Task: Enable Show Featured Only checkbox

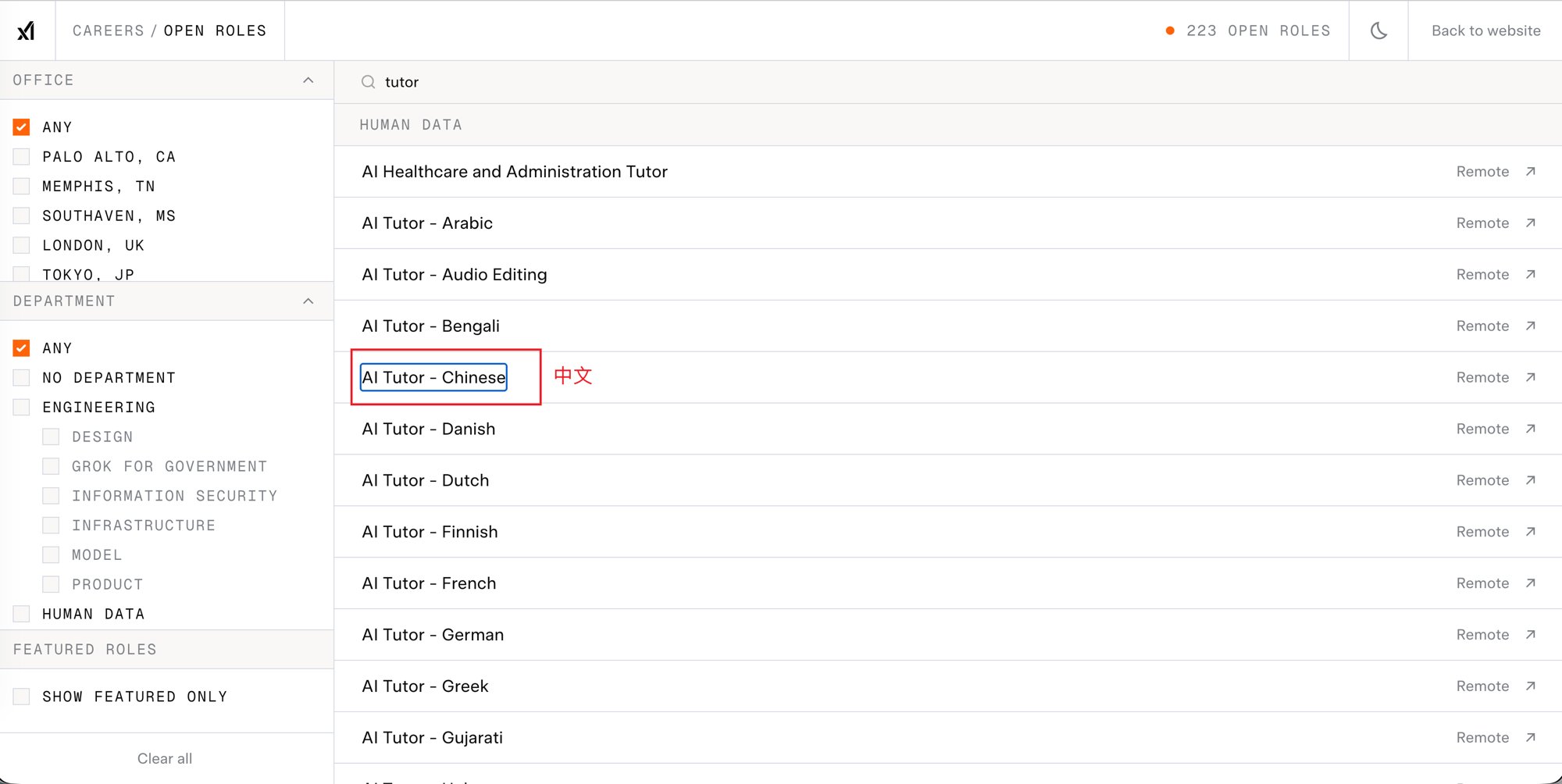Action: [x=22, y=696]
